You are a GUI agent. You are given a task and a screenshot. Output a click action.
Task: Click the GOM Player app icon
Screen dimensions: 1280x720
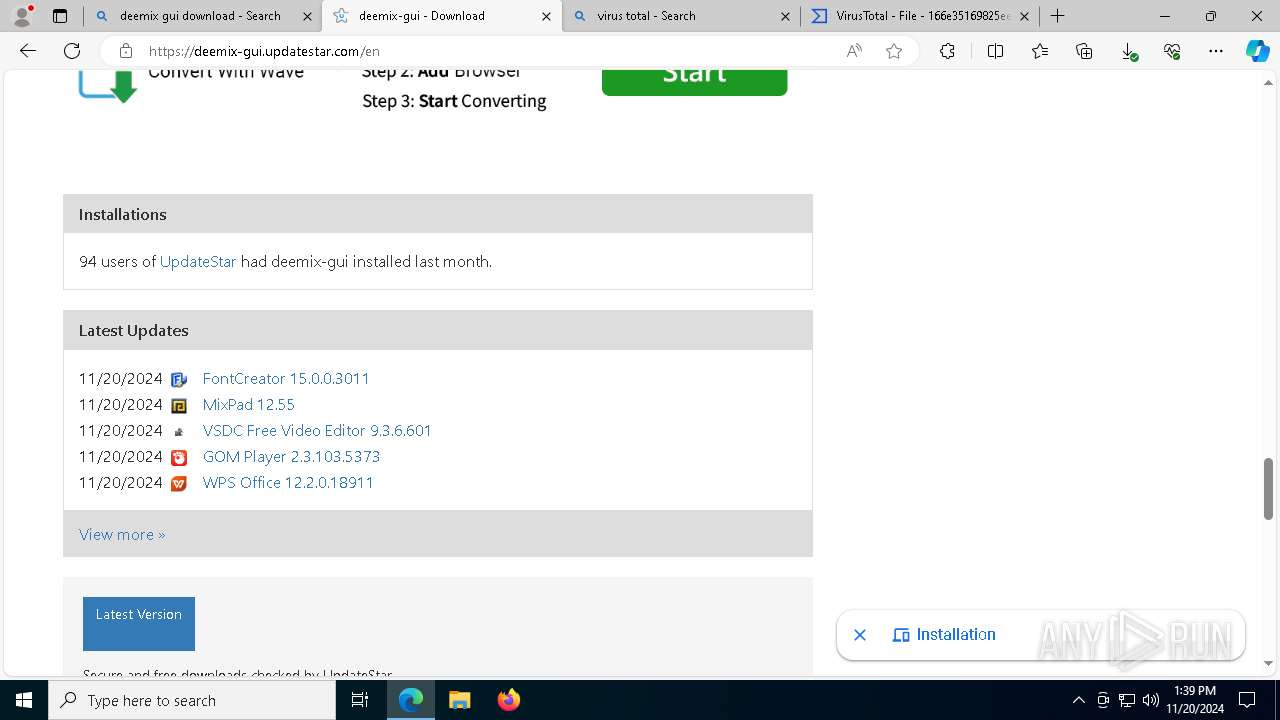coord(179,457)
